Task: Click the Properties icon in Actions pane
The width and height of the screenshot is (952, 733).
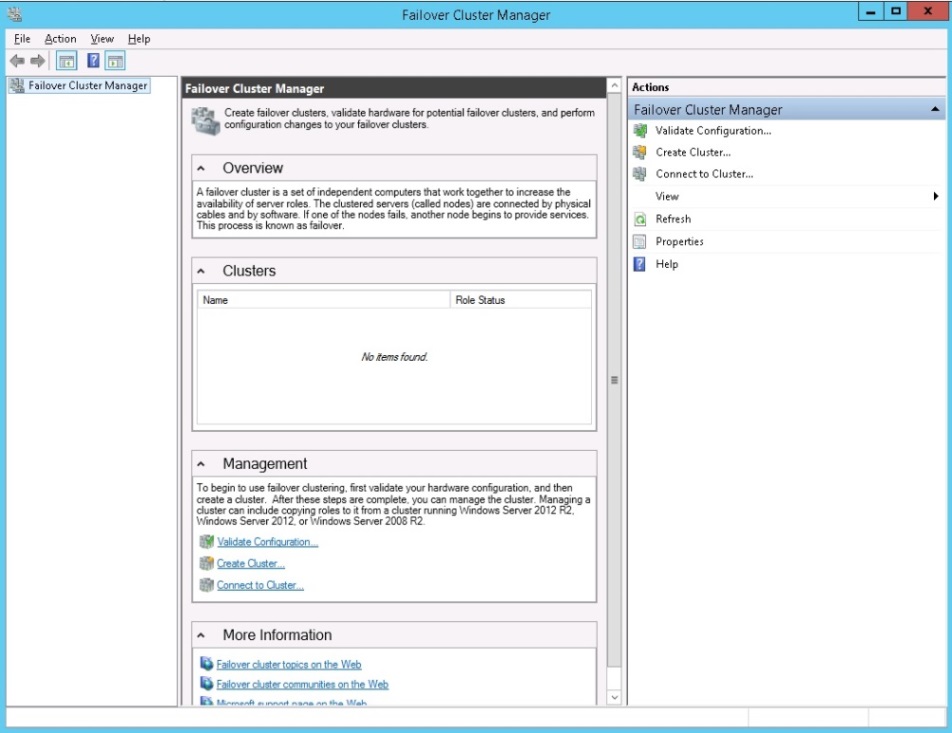Action: [640, 242]
